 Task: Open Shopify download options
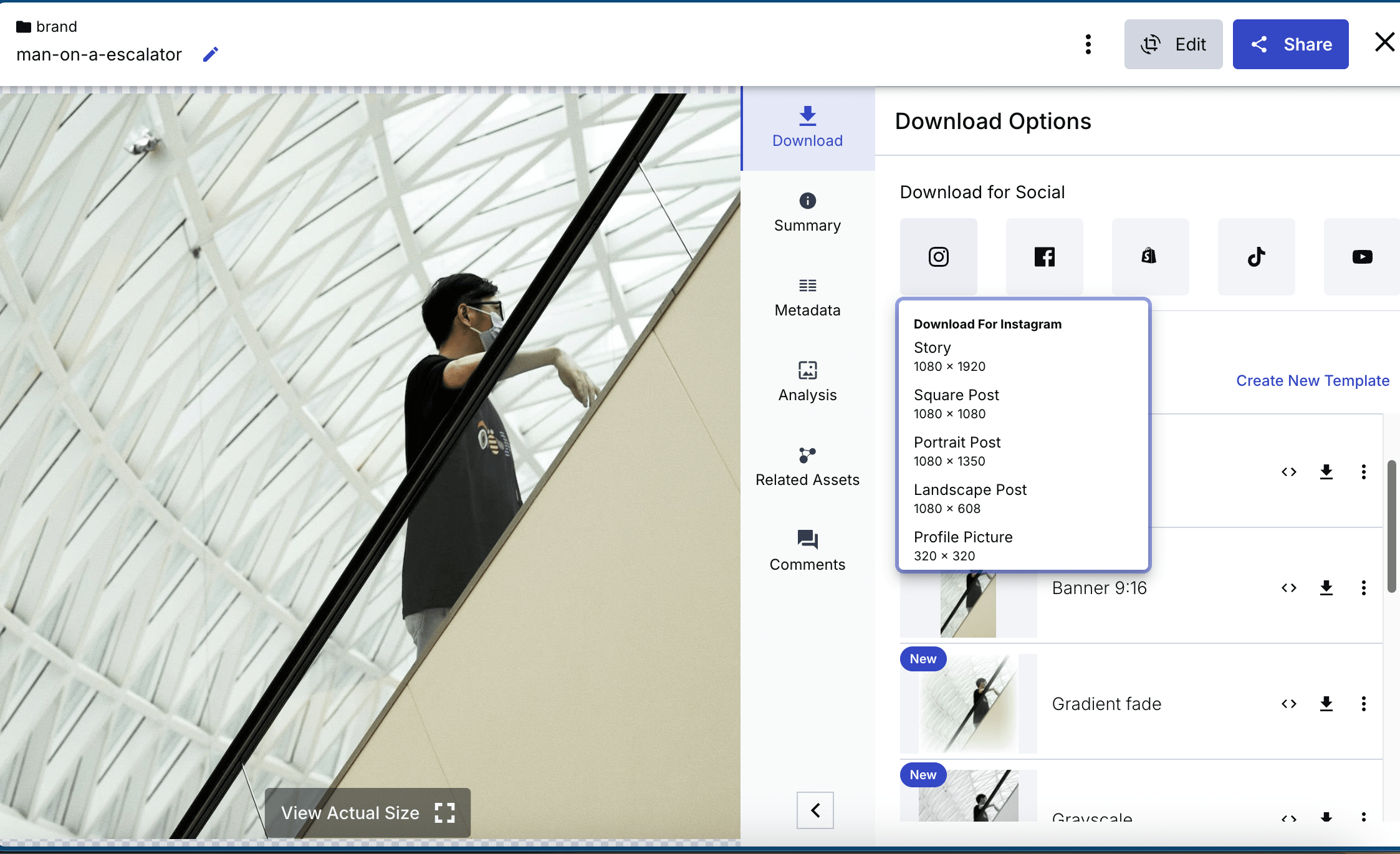tap(1150, 256)
